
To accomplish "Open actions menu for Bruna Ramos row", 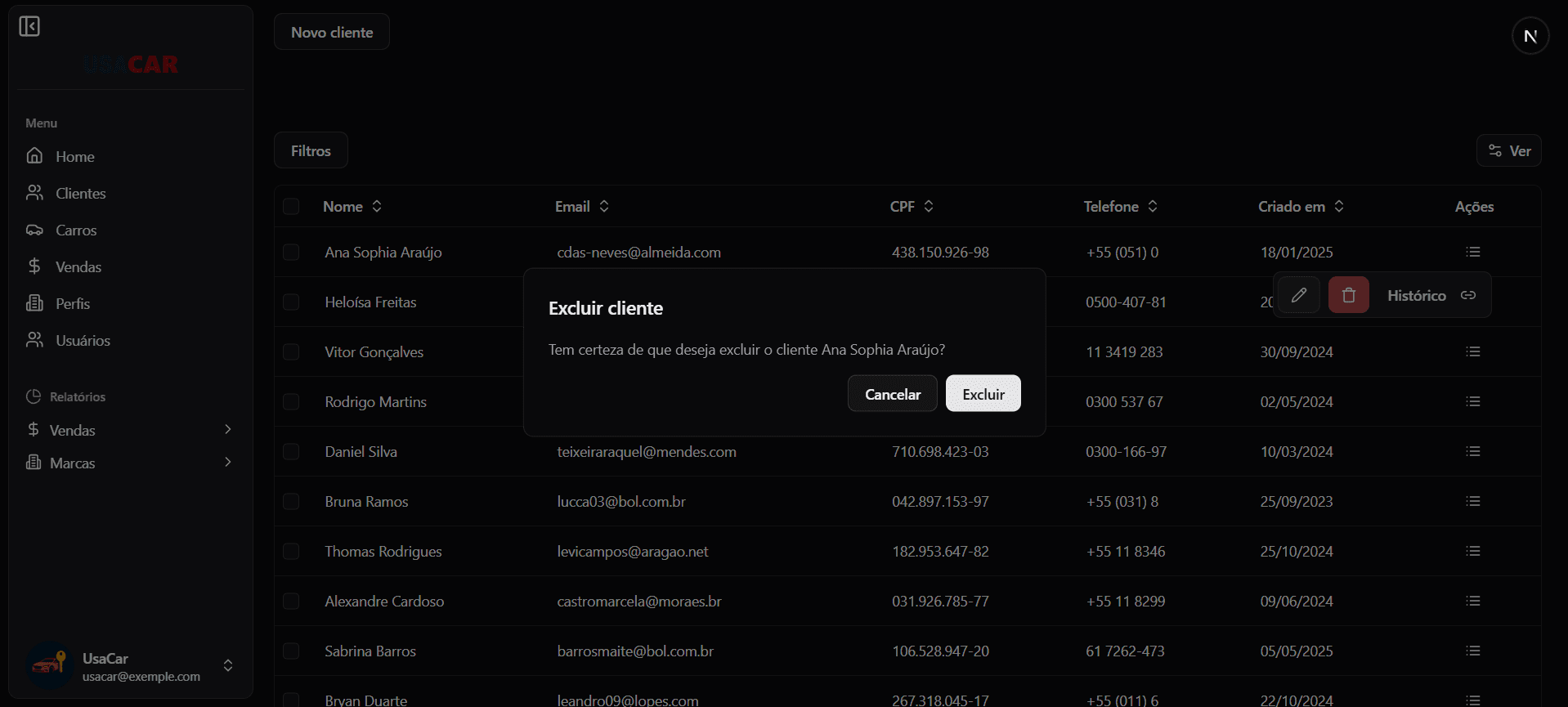I will pyautogui.click(x=1472, y=501).
